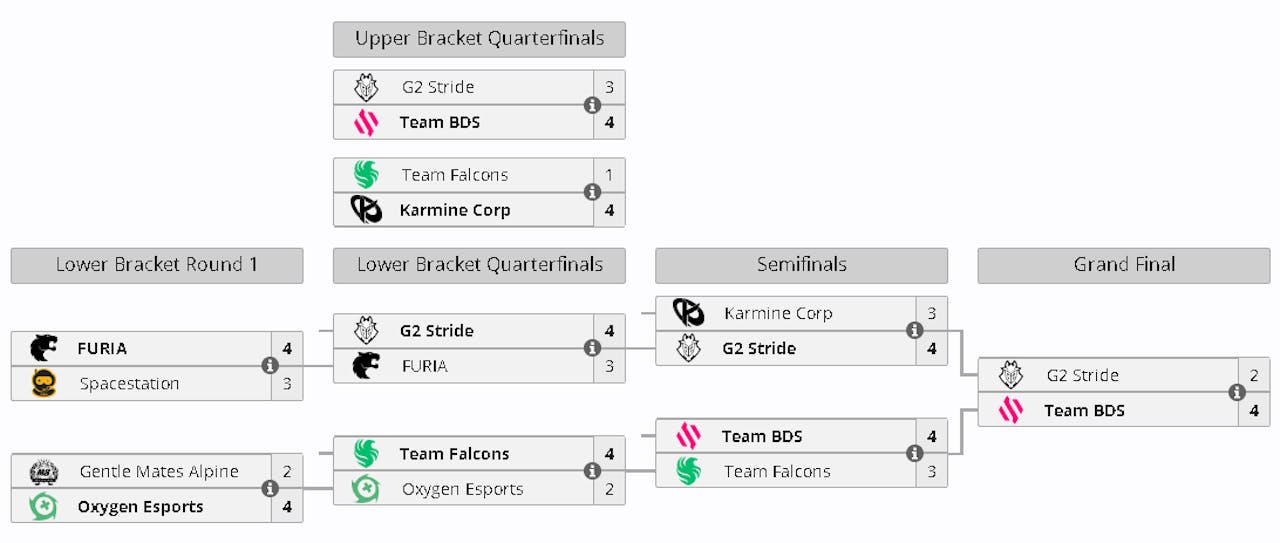Open Team BDS in the Grand Final

[x=1084, y=411]
